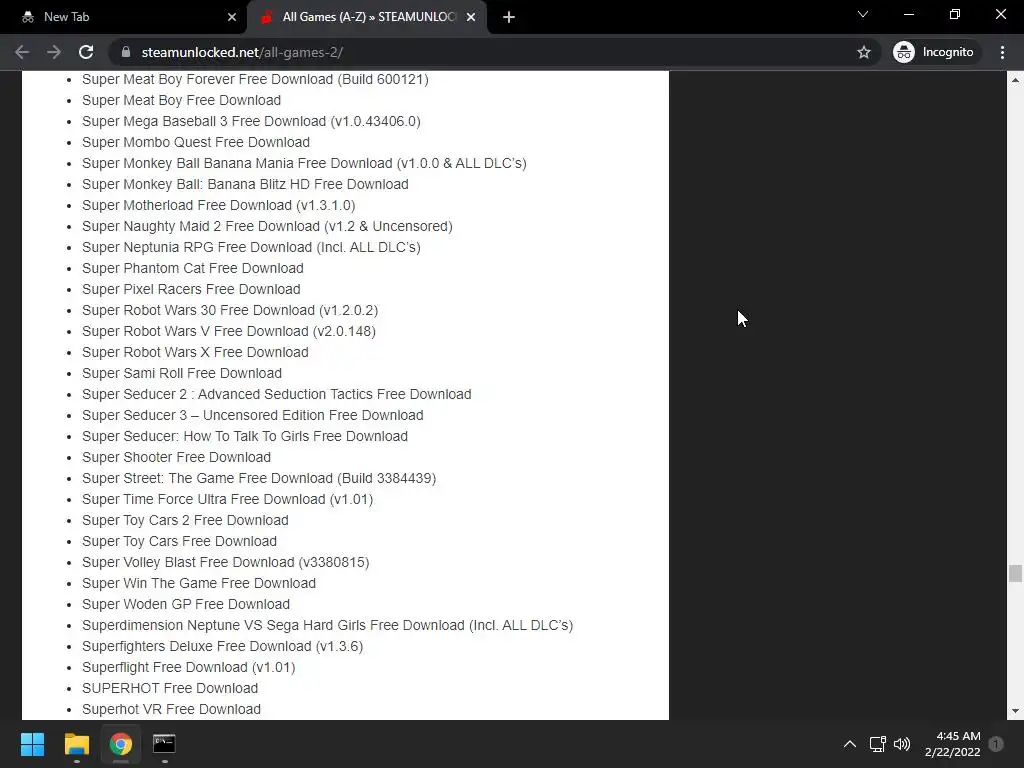Image resolution: width=1024 pixels, height=768 pixels.
Task: Open Super Robot Wars V Free Download
Action: coord(229,331)
